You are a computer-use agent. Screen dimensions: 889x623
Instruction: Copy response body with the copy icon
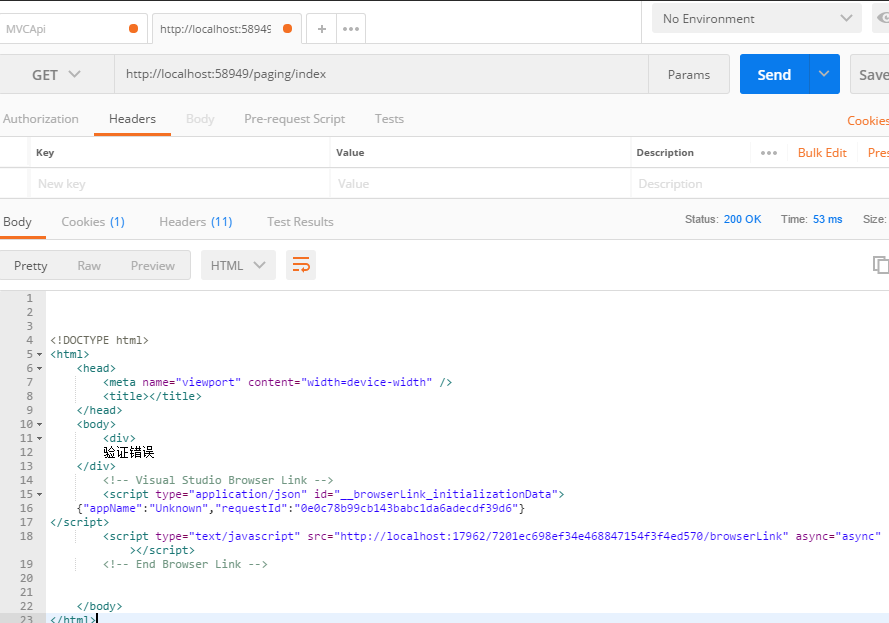pos(880,265)
